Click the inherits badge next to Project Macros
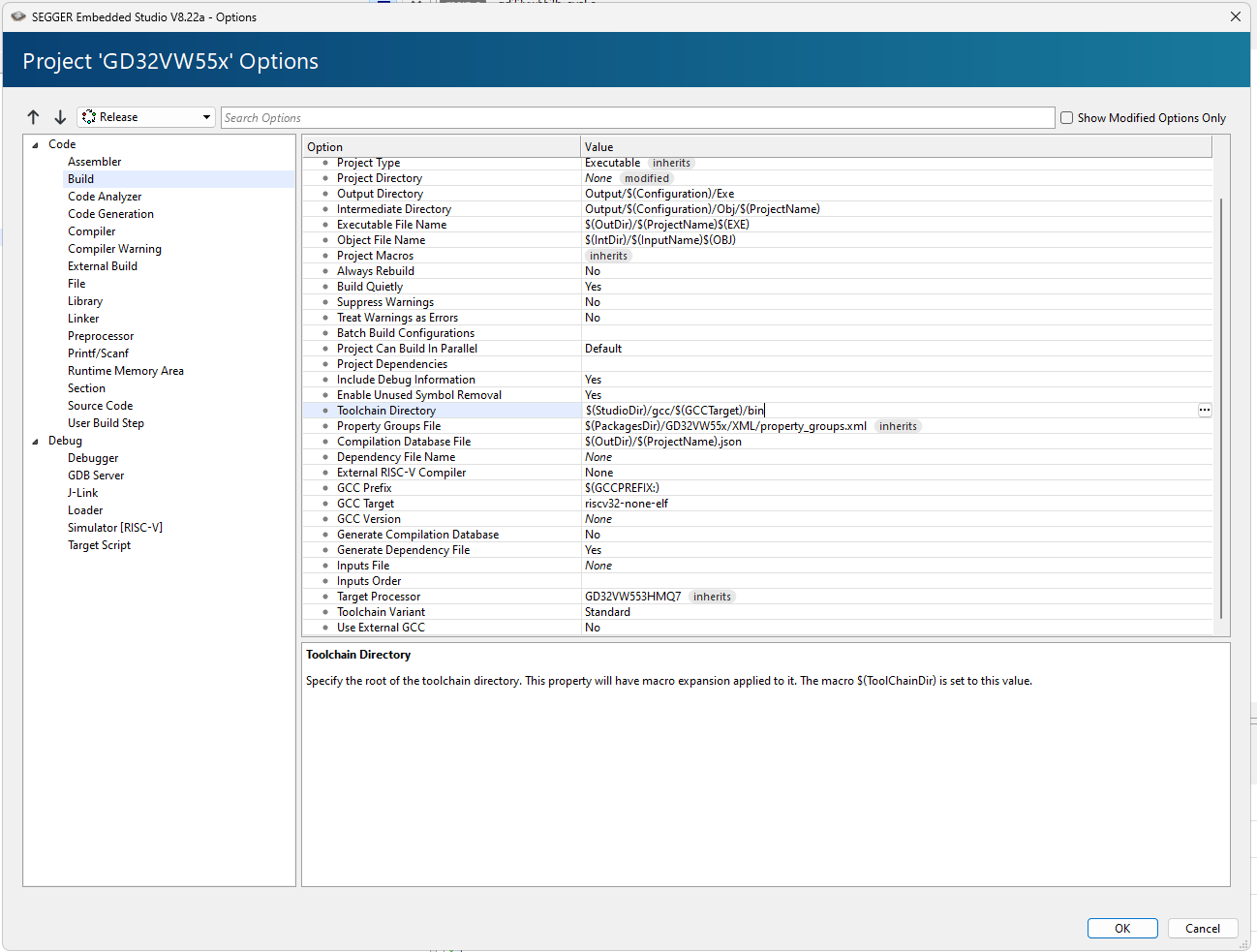1257x952 pixels. pyautogui.click(x=608, y=256)
